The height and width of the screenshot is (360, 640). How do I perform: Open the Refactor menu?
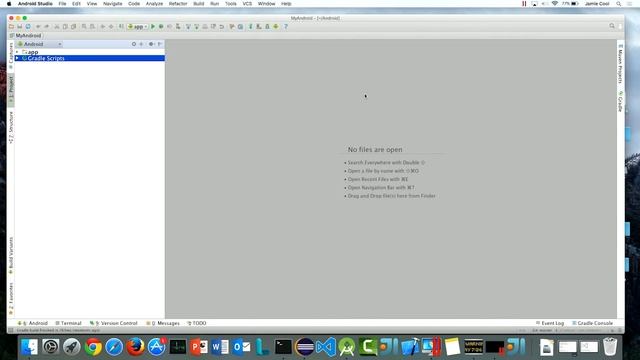click(178, 4)
